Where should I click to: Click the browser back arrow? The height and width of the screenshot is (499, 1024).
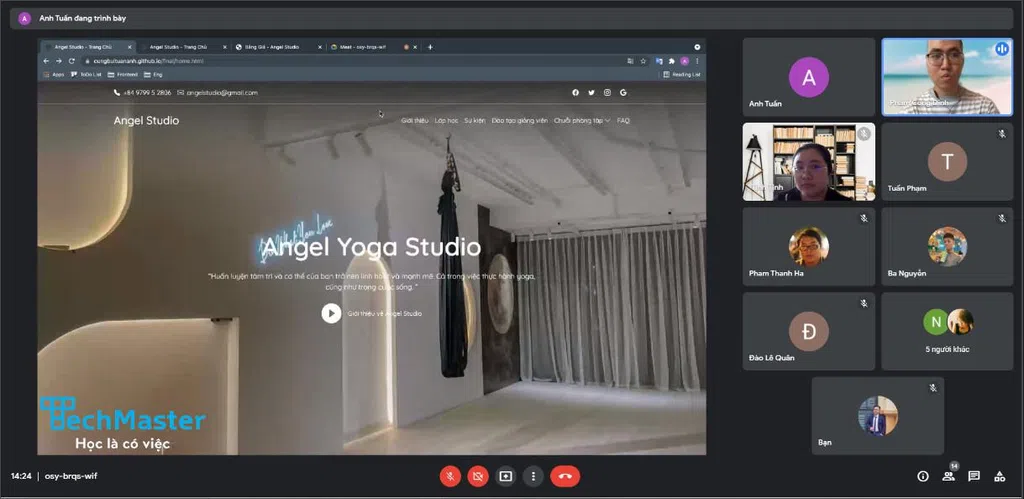(x=46, y=61)
